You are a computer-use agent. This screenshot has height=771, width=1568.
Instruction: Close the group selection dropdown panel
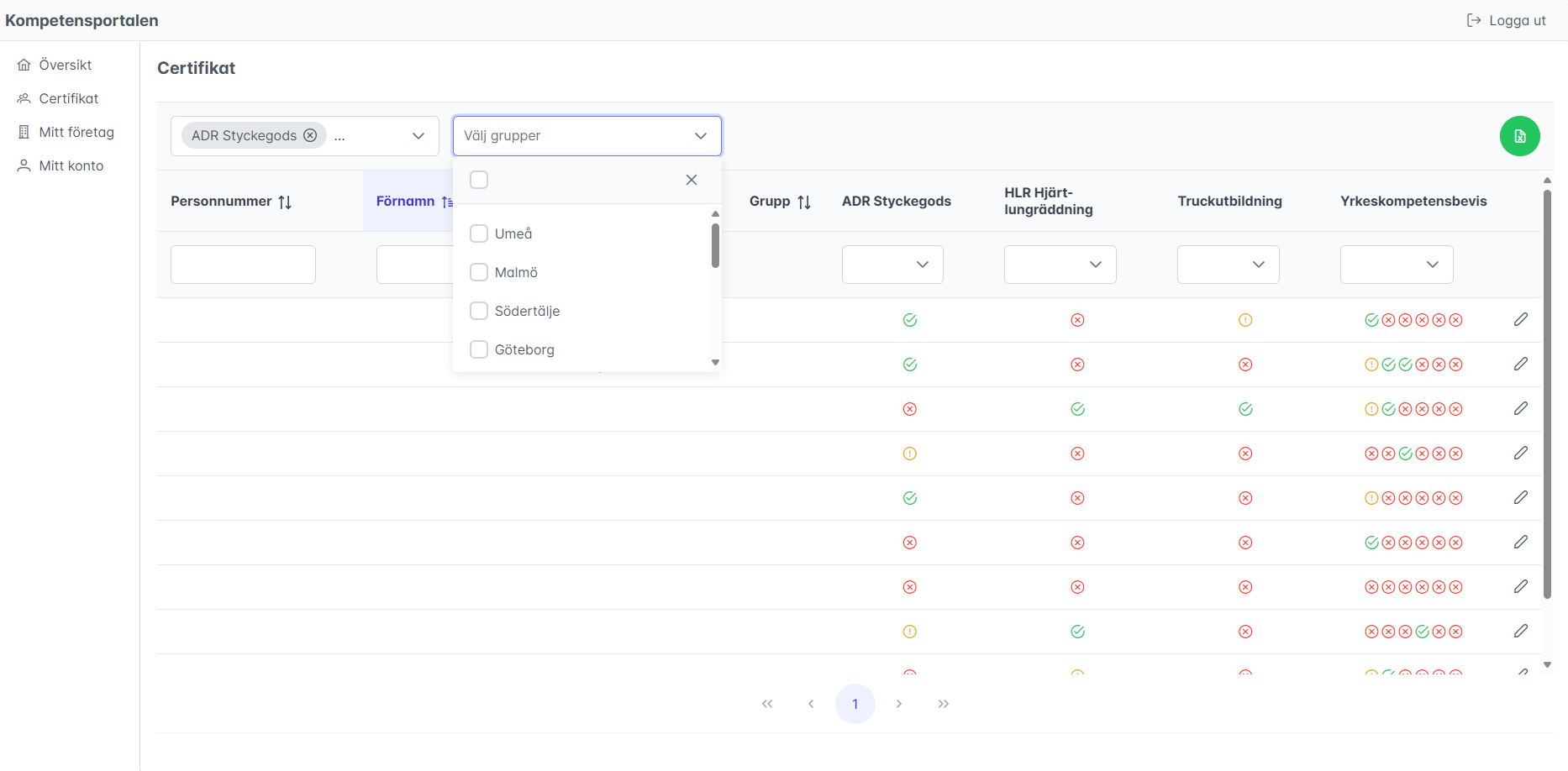tap(692, 180)
